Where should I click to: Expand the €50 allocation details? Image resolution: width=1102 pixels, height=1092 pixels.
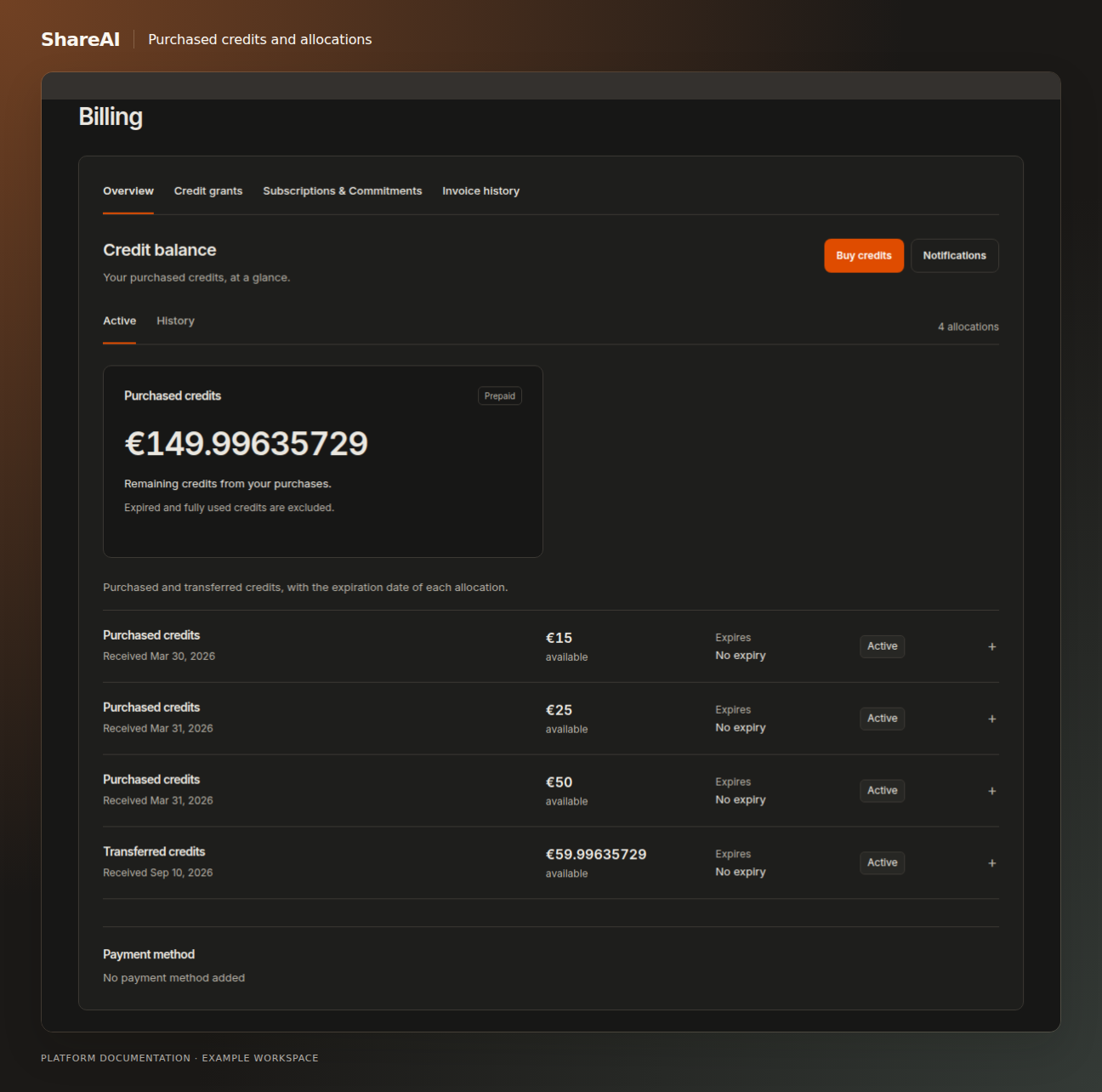coord(991,791)
